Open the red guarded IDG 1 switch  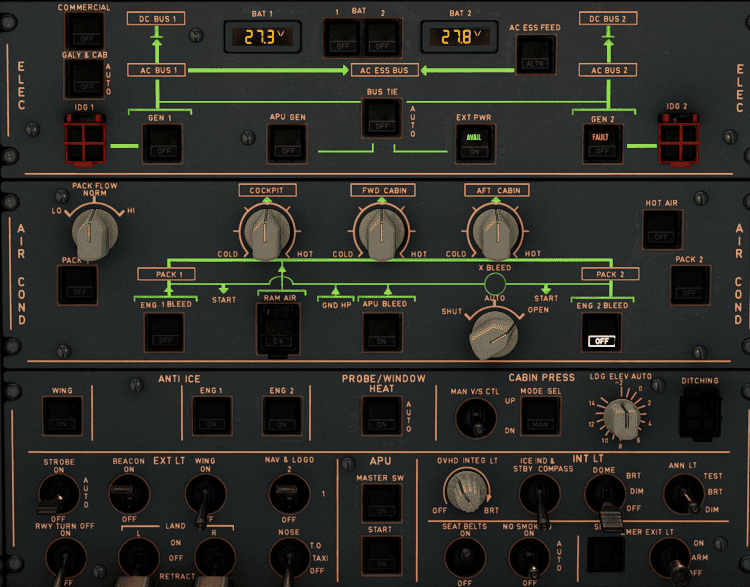point(82,135)
